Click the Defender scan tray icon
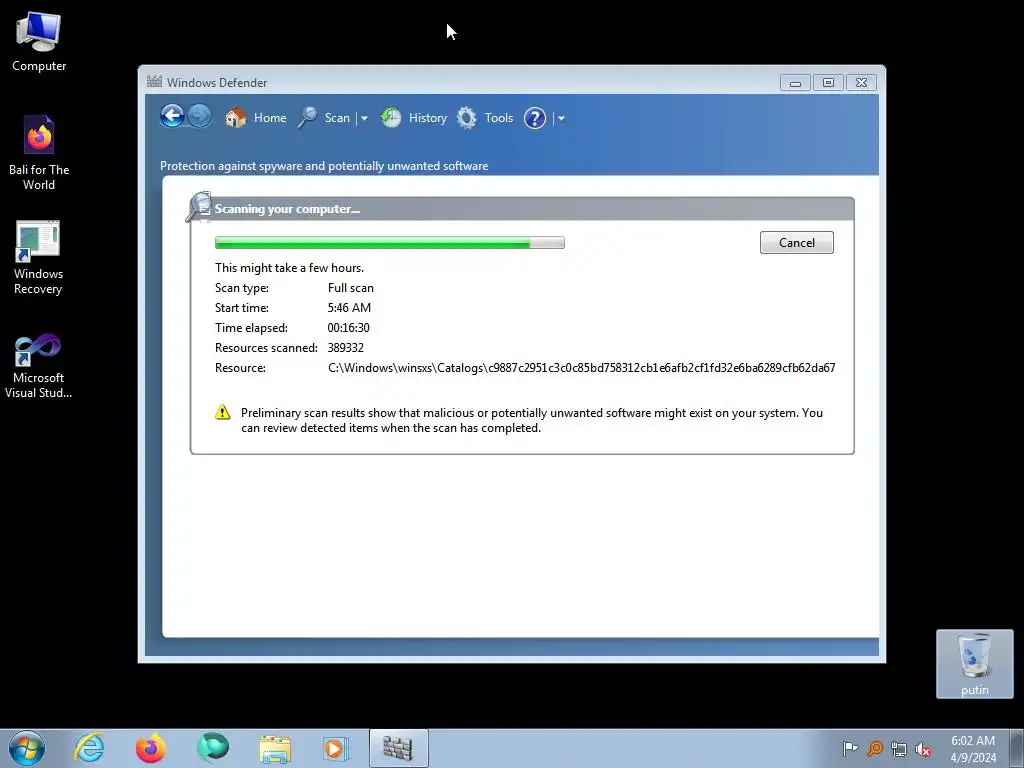 point(874,748)
